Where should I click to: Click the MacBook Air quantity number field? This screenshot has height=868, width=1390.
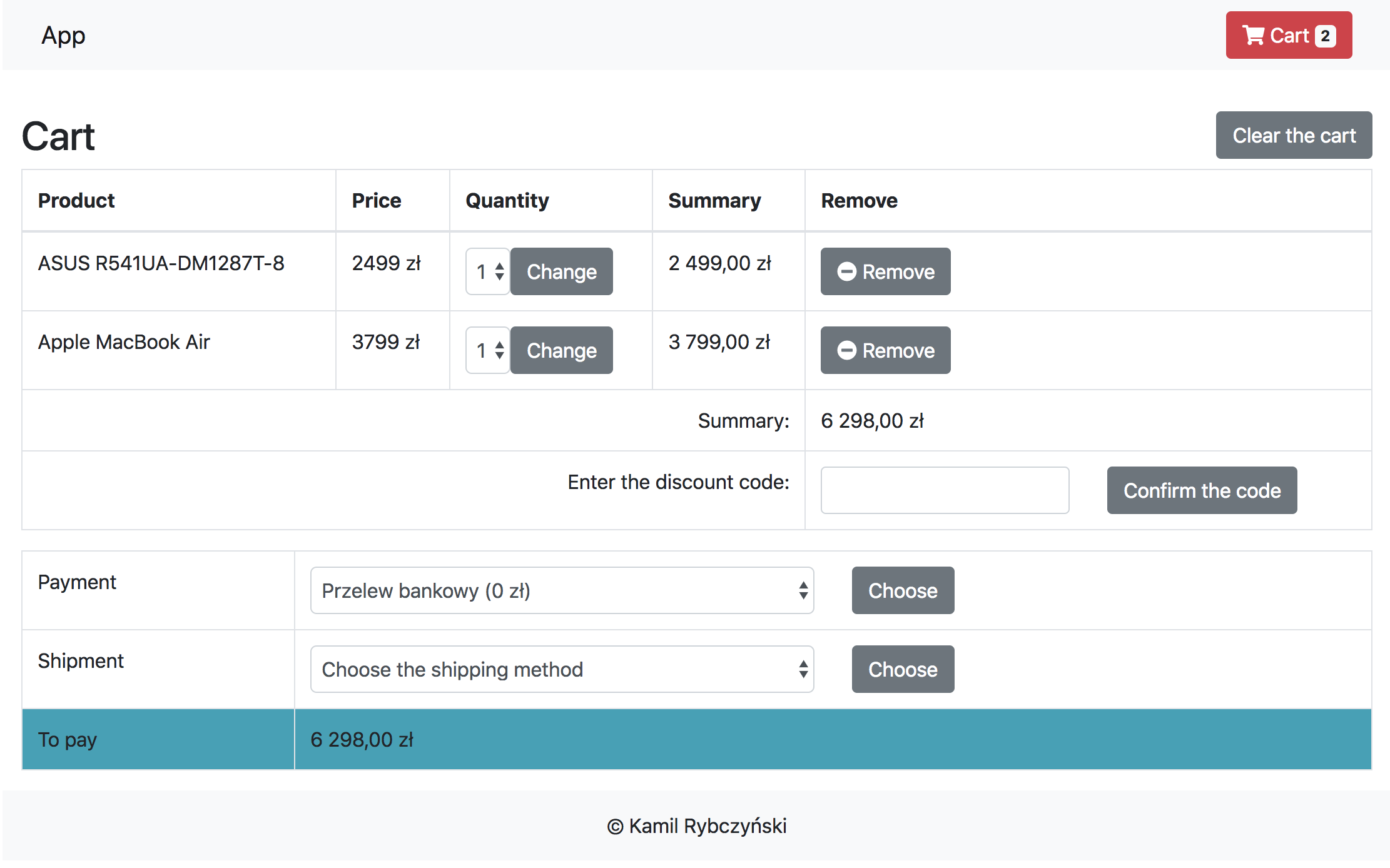pos(480,350)
